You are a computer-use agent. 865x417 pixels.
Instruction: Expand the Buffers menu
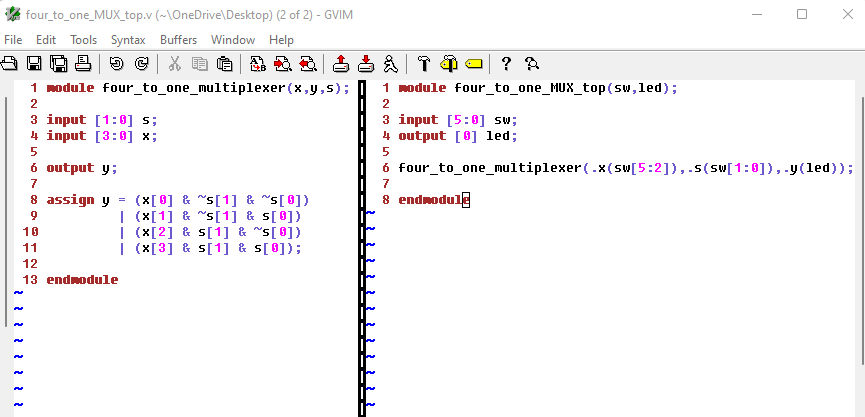click(x=178, y=40)
